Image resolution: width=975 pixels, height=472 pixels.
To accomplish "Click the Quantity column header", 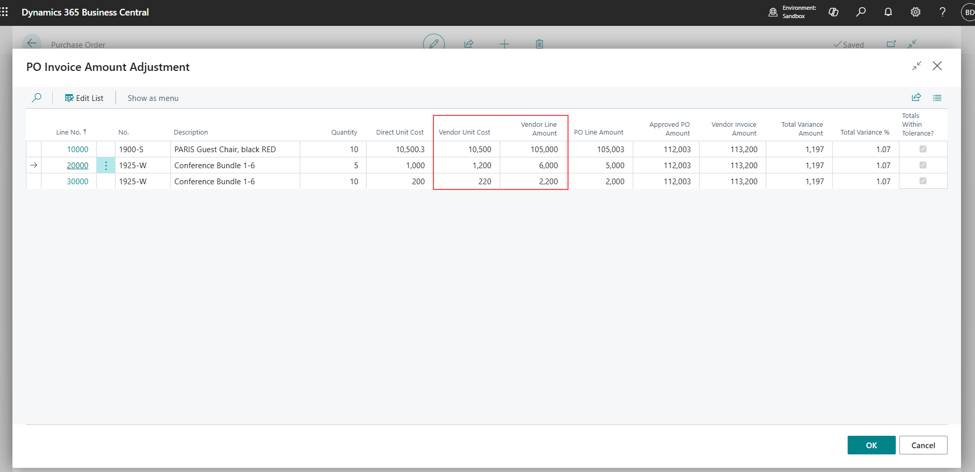I will (x=344, y=132).
